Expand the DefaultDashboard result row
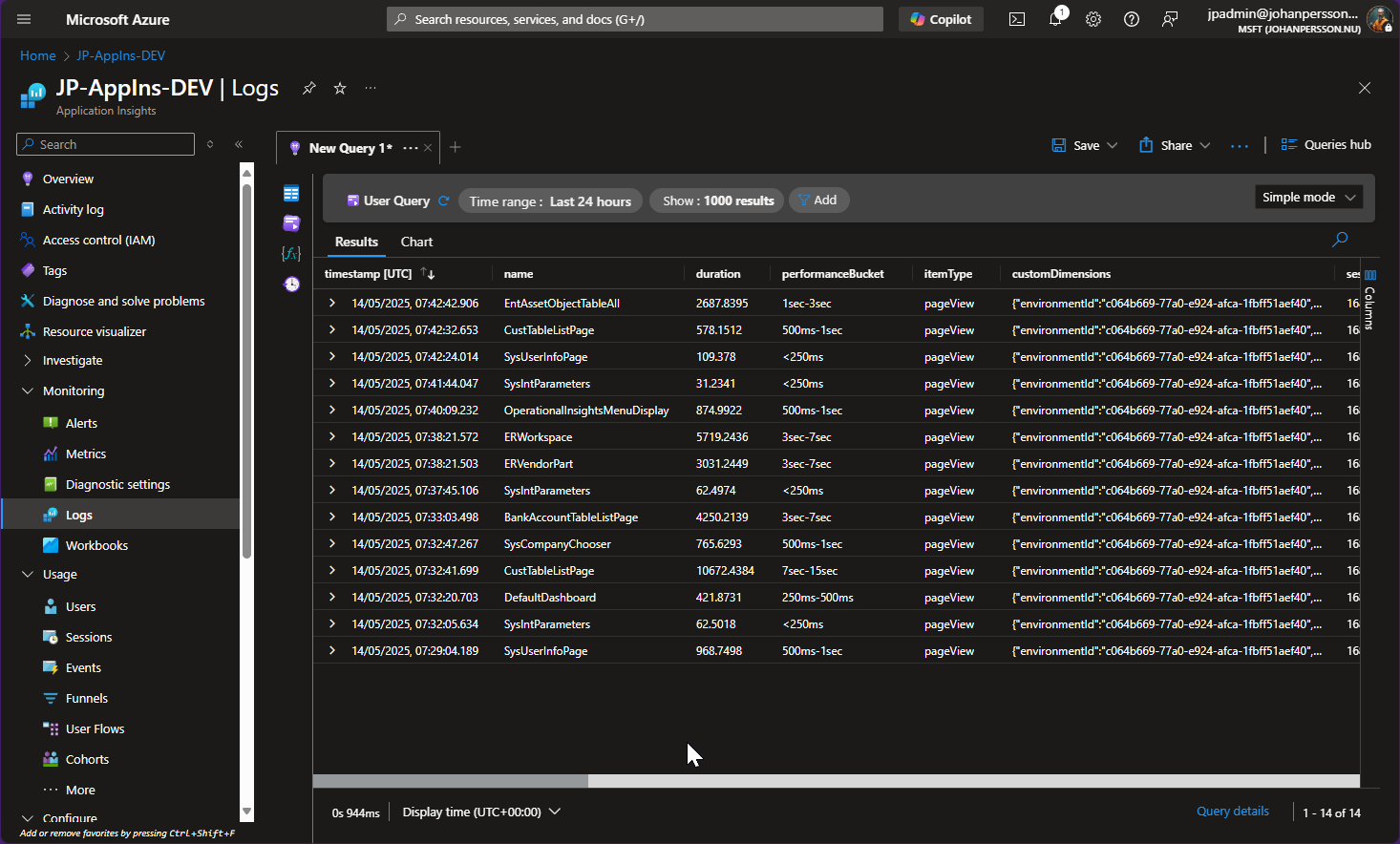 [x=331, y=597]
